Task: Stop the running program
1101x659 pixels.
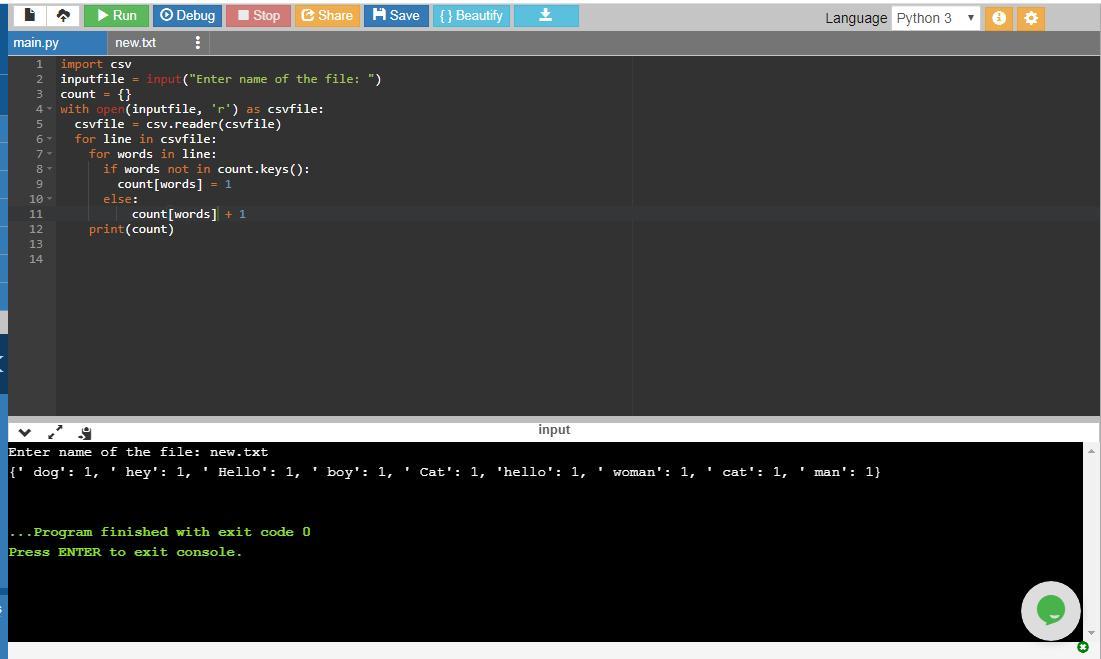Action: coord(258,15)
